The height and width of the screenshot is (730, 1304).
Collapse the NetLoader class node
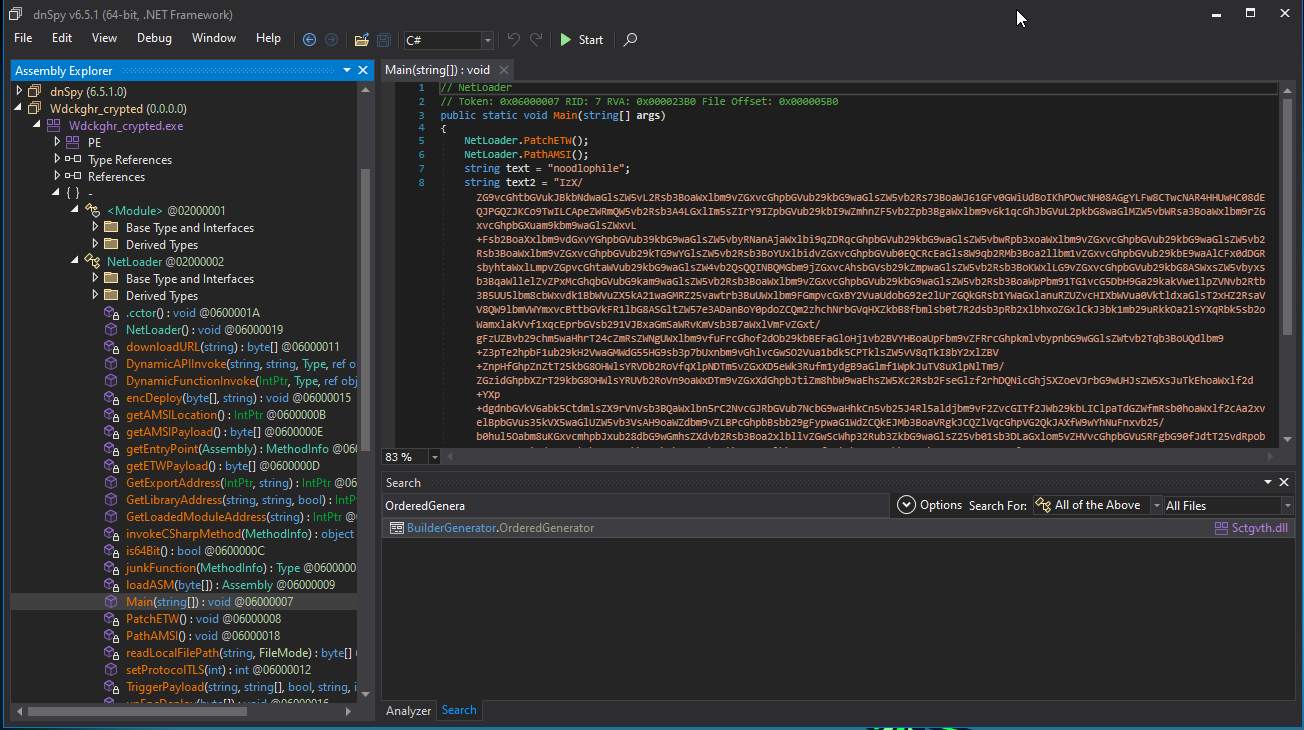click(75, 261)
